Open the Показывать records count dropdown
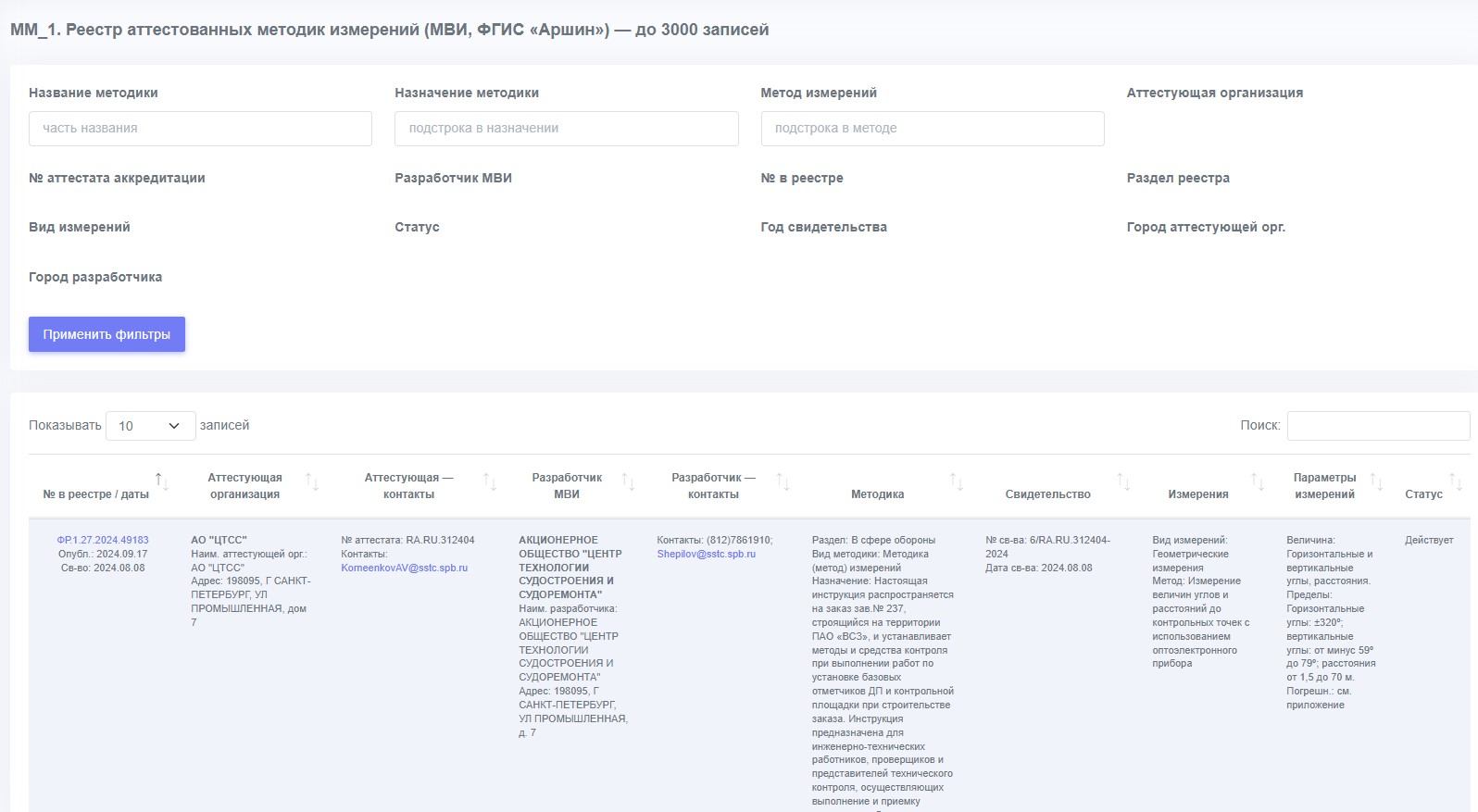The image size is (1478, 812). coord(150,426)
